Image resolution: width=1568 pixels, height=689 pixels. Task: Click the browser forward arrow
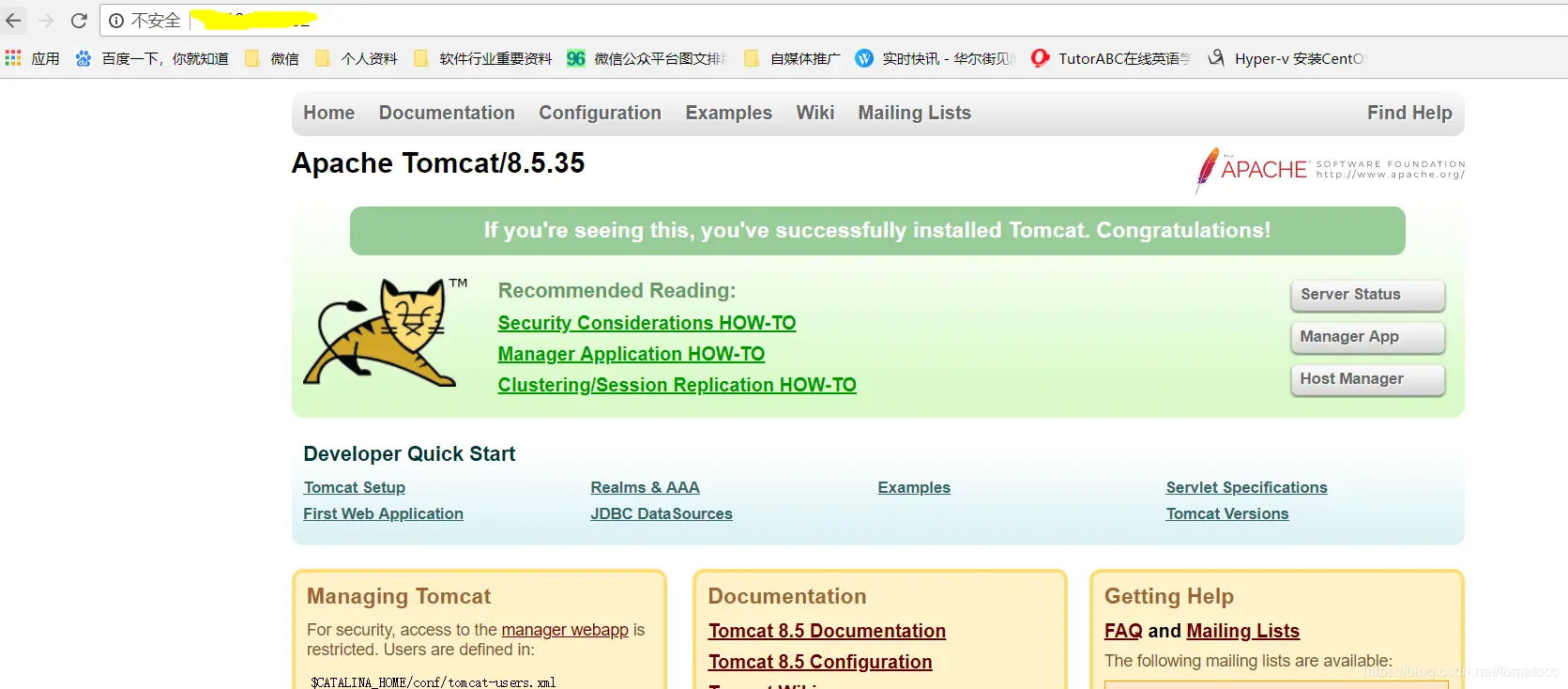pos(46,21)
